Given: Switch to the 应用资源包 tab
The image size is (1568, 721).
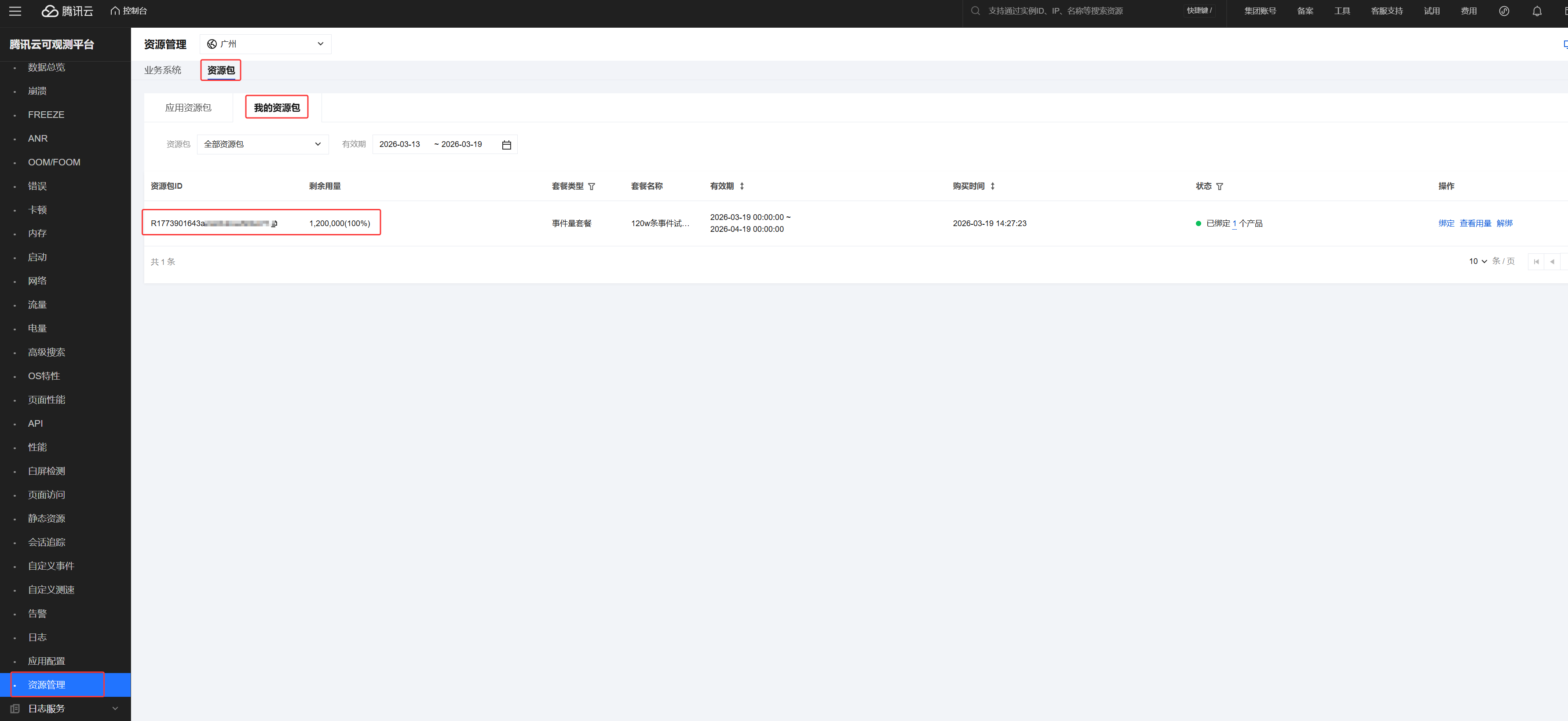Looking at the screenshot, I should (x=188, y=108).
